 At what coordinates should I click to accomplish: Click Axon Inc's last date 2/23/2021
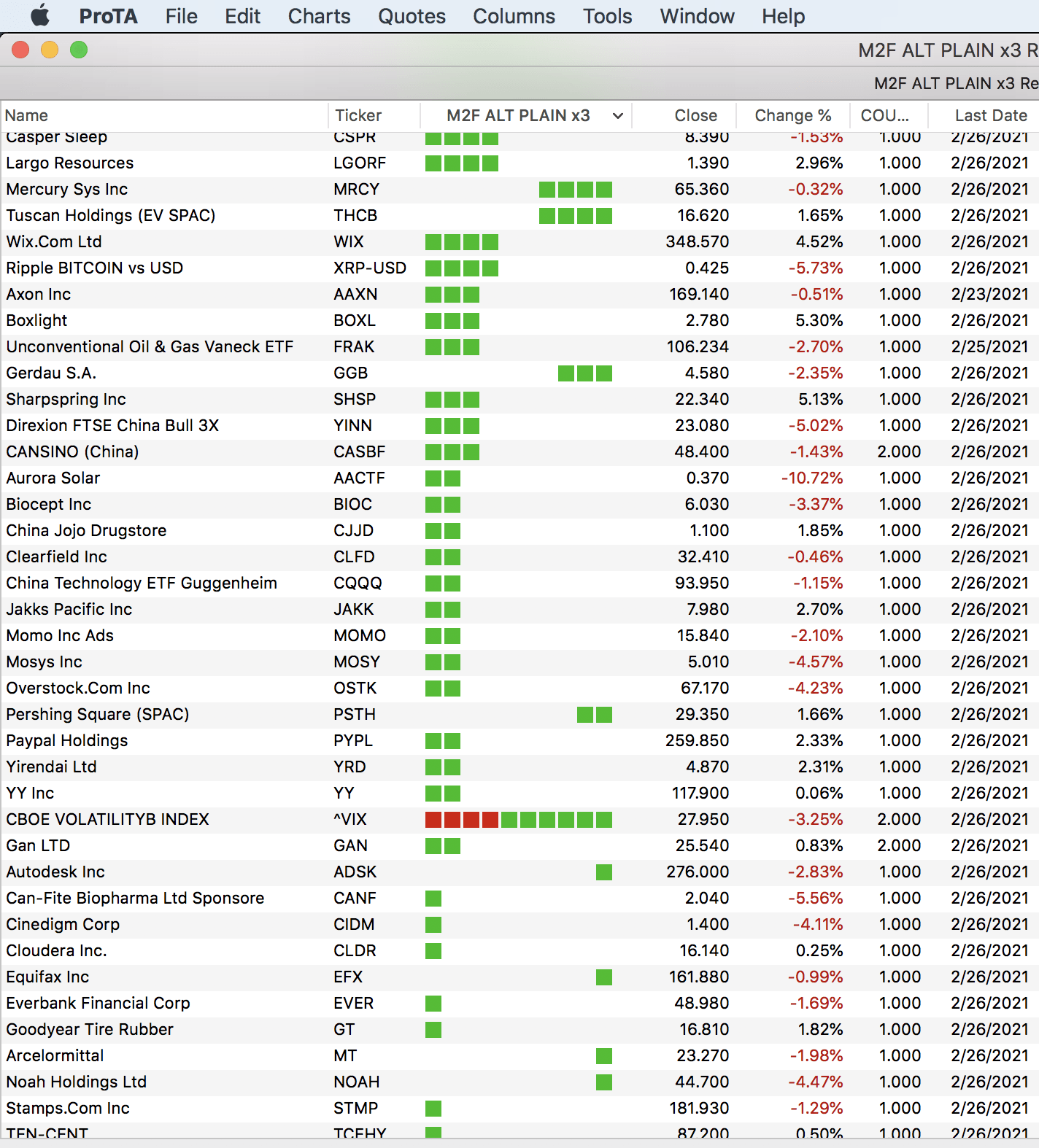(x=989, y=294)
